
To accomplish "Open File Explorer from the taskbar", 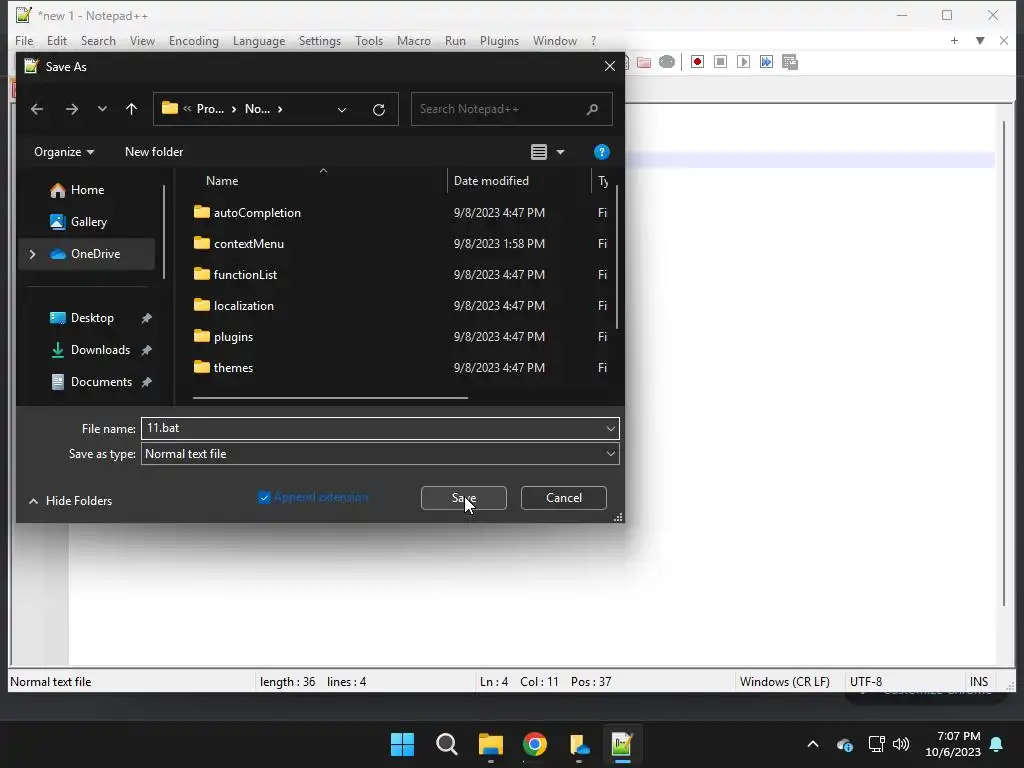I will pos(490,744).
